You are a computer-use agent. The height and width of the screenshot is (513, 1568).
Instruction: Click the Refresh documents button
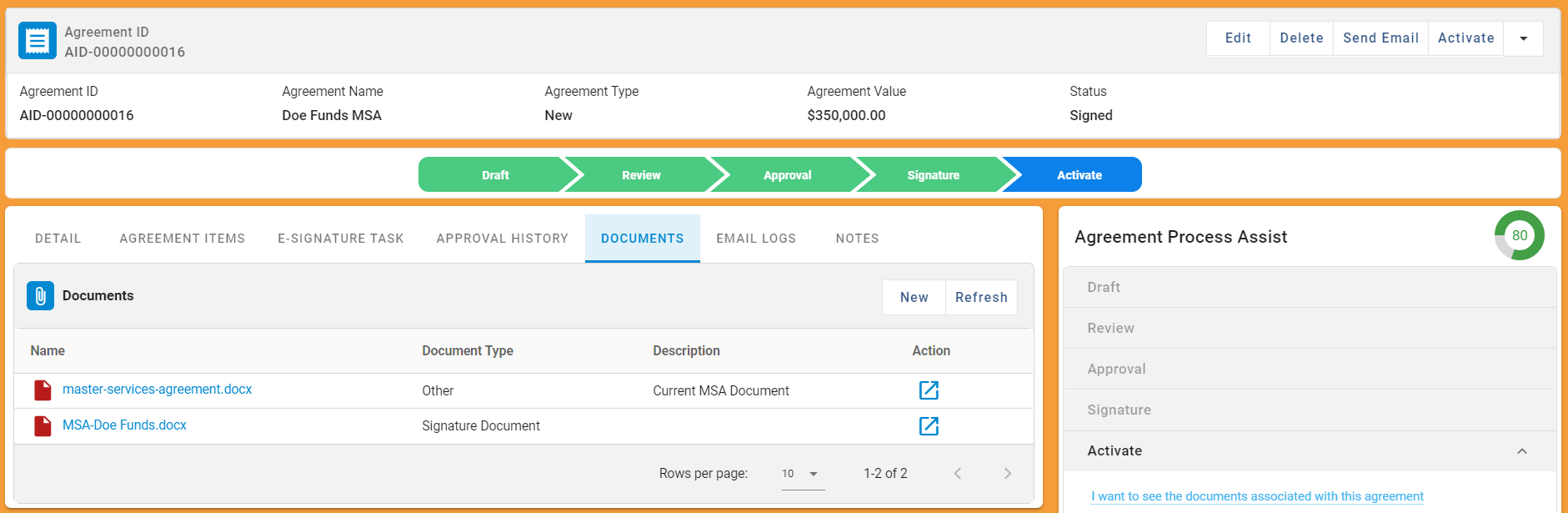(981, 298)
